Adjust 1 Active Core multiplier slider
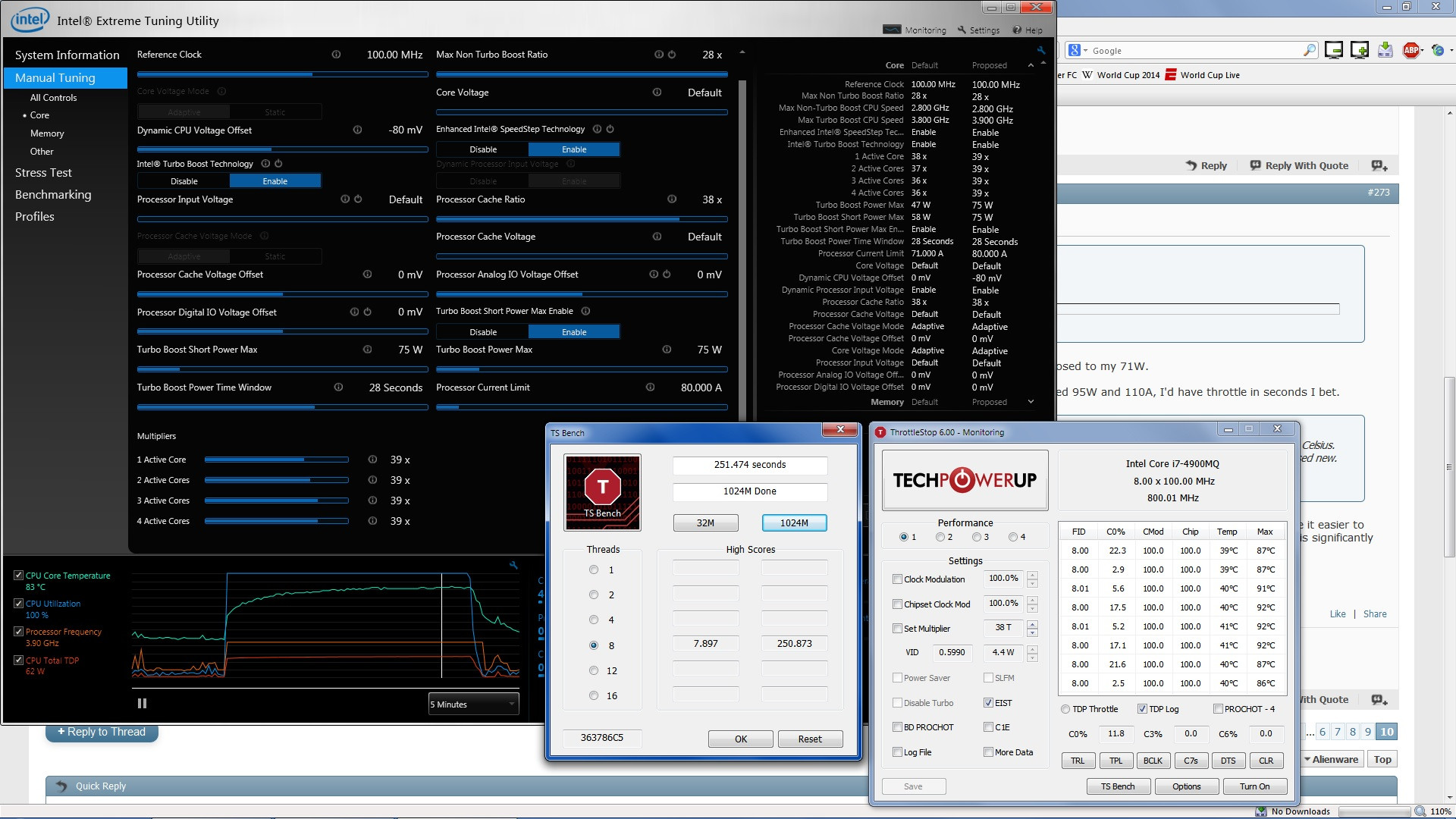 point(277,460)
